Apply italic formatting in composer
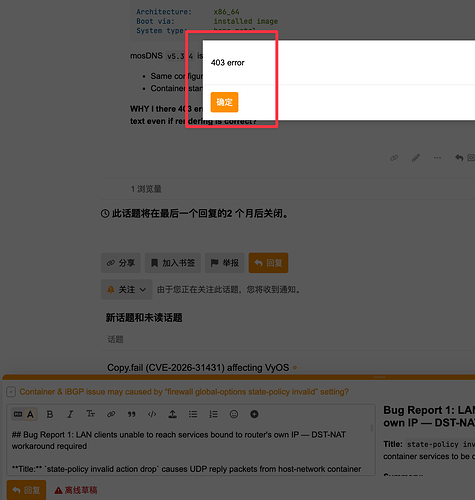Screen dimensions: 475x500 coord(70,414)
